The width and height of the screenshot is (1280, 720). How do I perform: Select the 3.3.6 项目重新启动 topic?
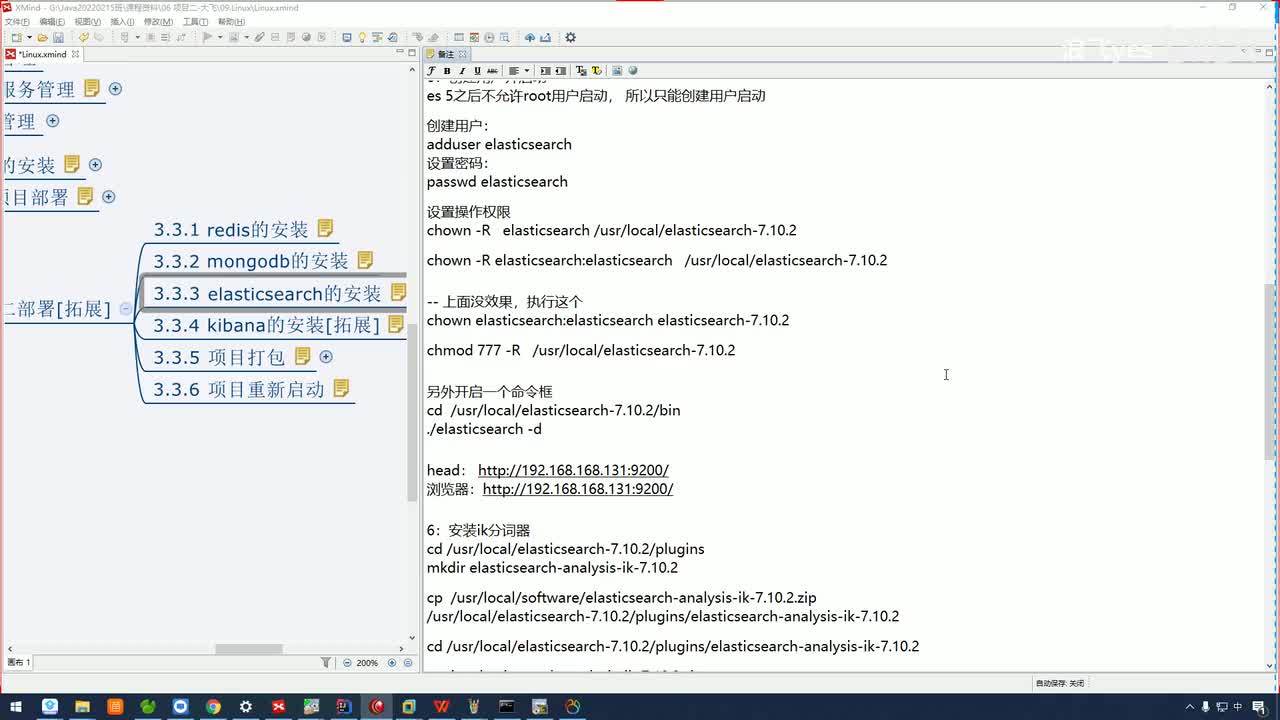[x=239, y=389]
